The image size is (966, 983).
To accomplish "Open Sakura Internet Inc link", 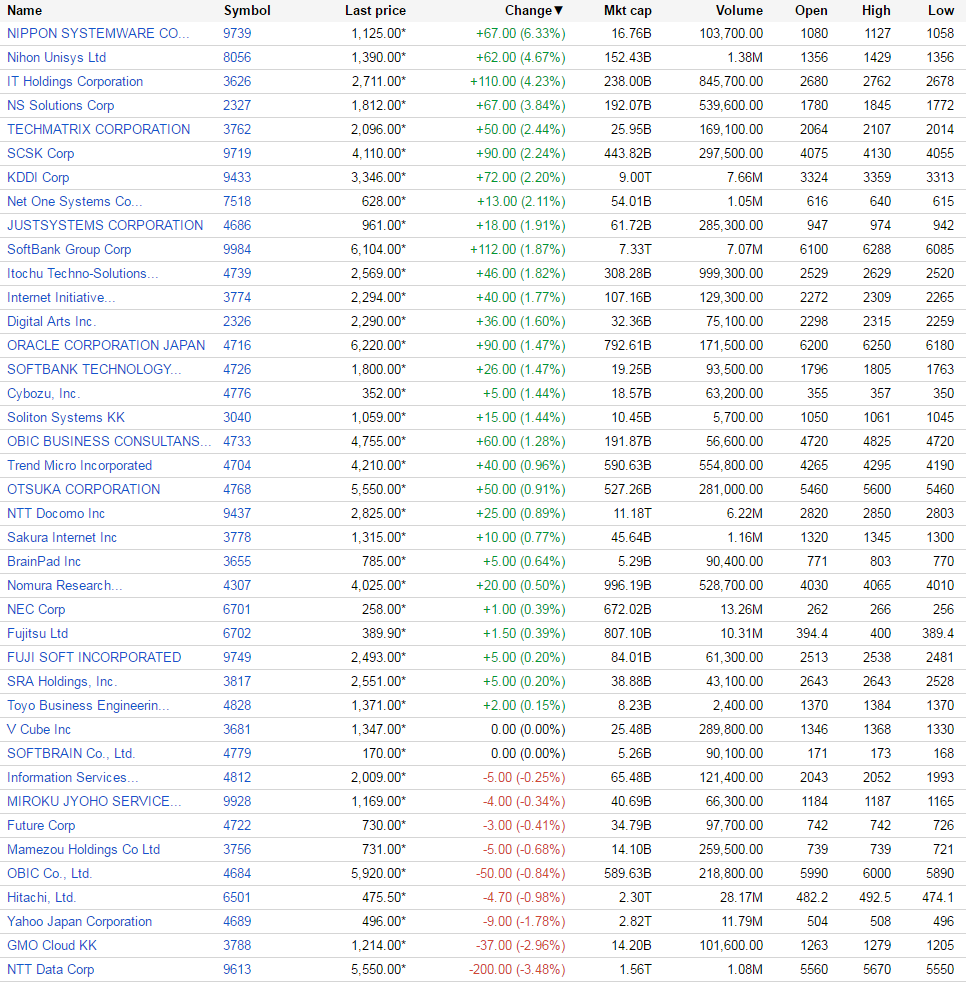I will pos(61,537).
